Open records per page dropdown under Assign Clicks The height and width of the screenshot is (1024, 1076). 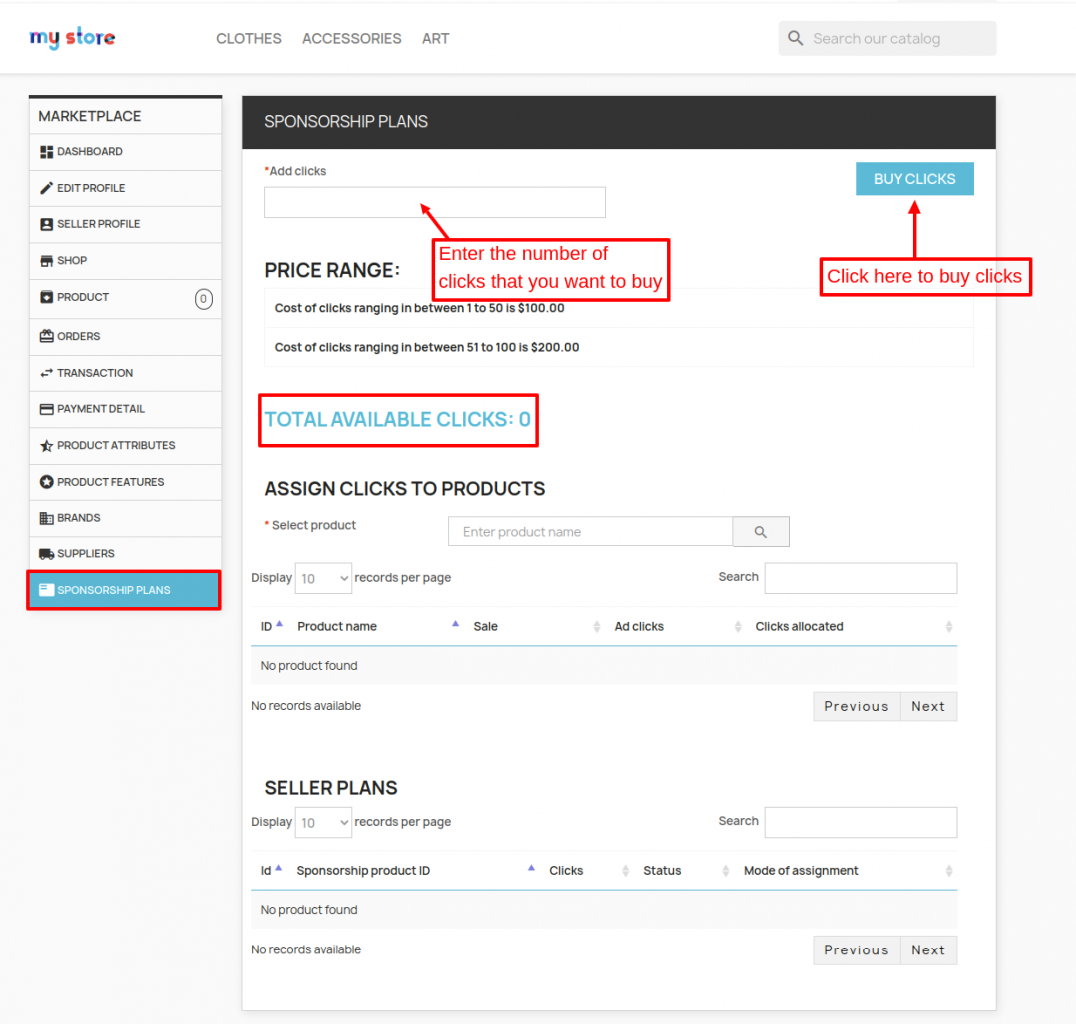coord(323,579)
